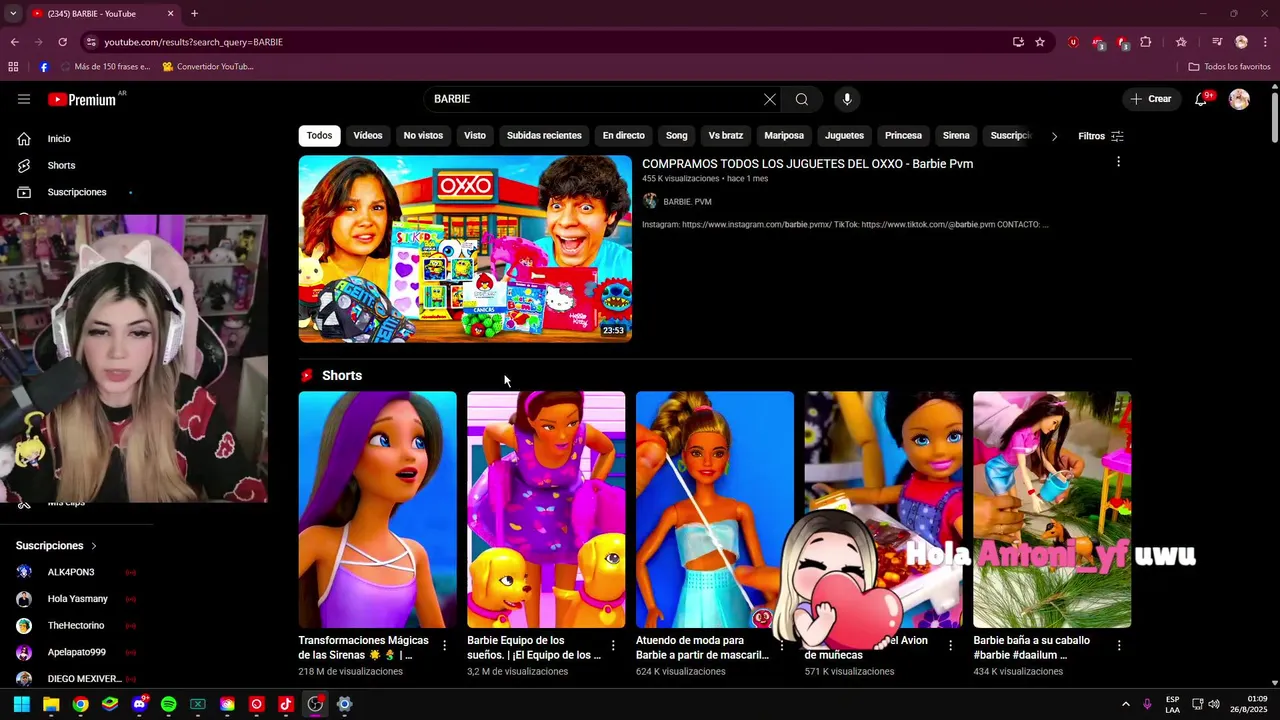Start voice search with microphone icon
This screenshot has height=720, width=1280.
[847, 99]
